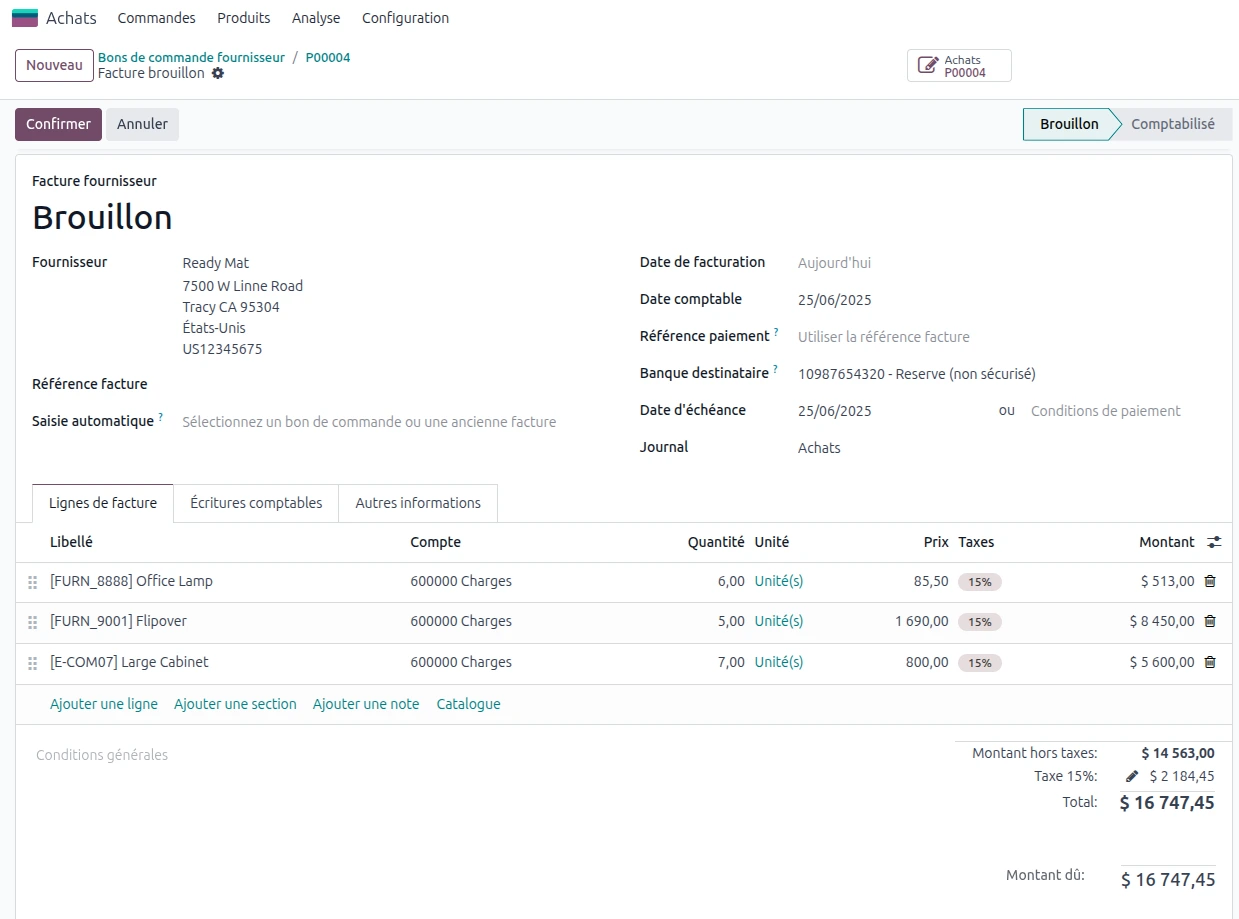Open the Fournisseur Ready Mat field

[x=216, y=263]
